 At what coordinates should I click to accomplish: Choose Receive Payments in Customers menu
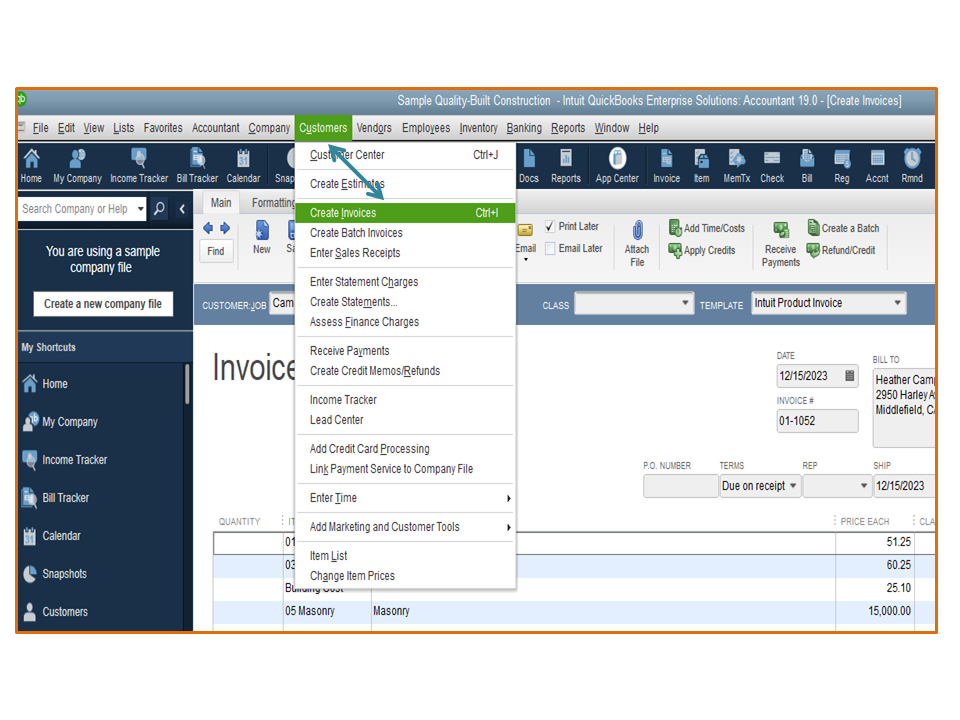[405, 351]
